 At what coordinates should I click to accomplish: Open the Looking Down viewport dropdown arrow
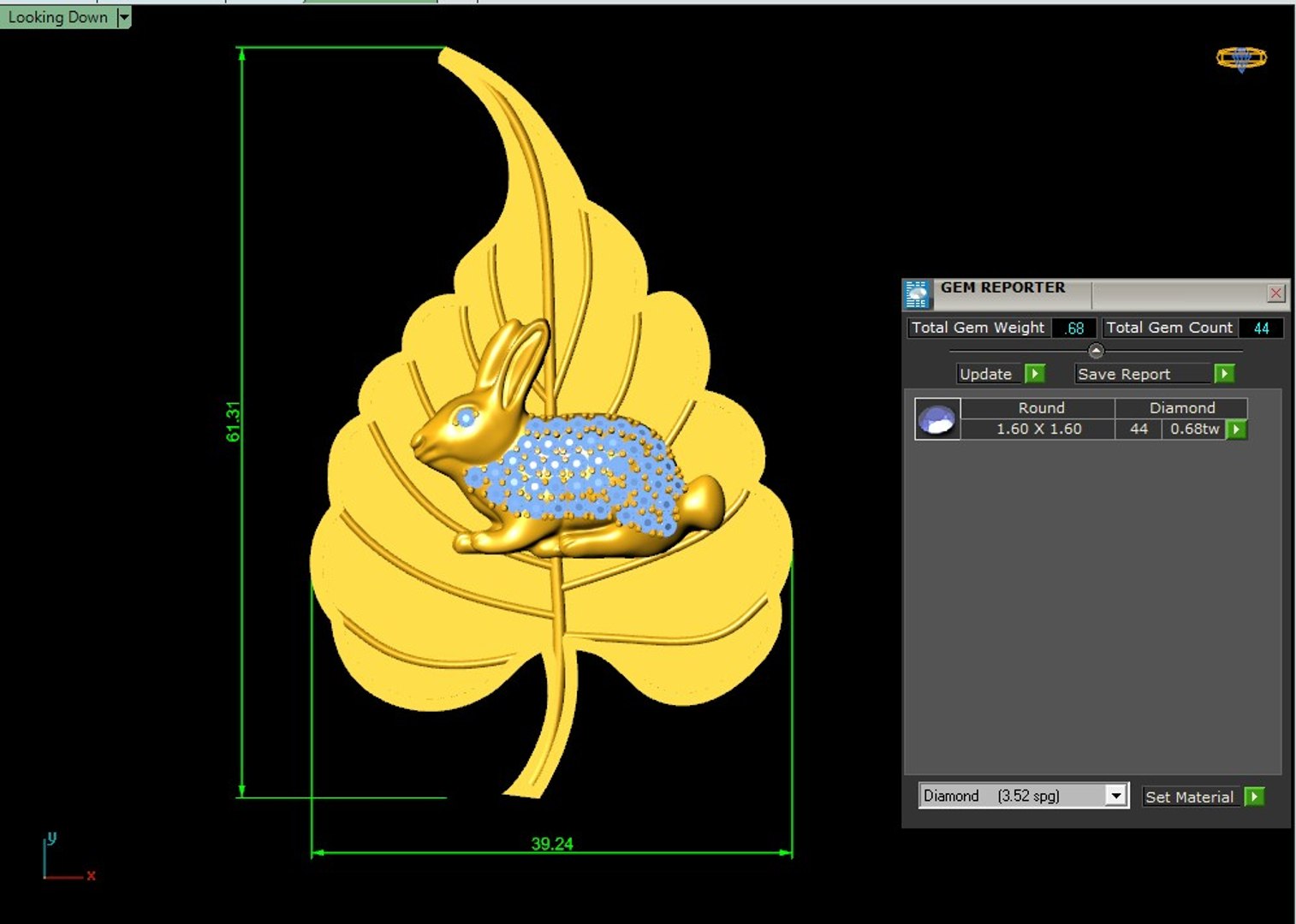[x=124, y=17]
